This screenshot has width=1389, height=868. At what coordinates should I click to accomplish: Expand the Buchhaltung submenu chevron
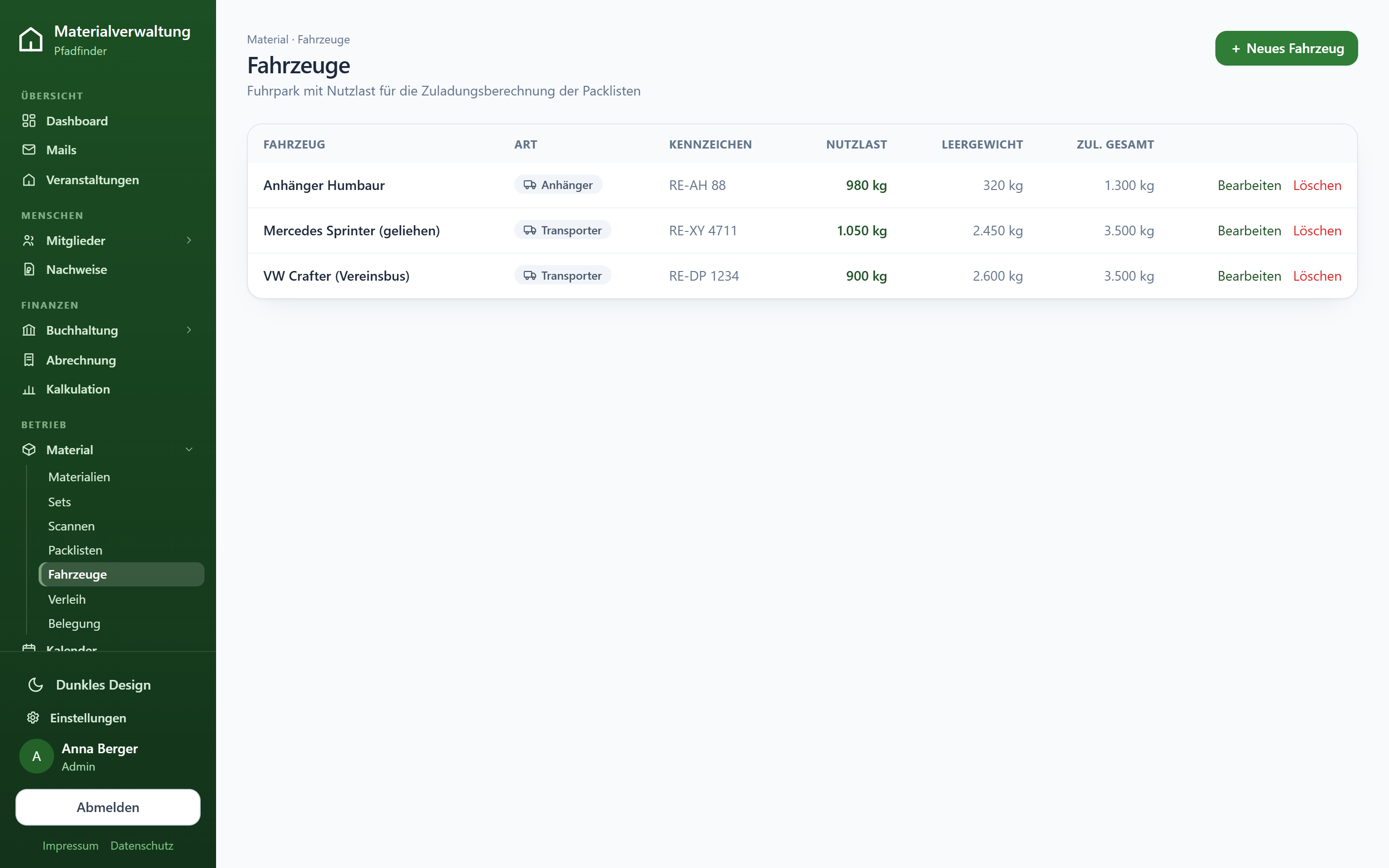click(189, 329)
